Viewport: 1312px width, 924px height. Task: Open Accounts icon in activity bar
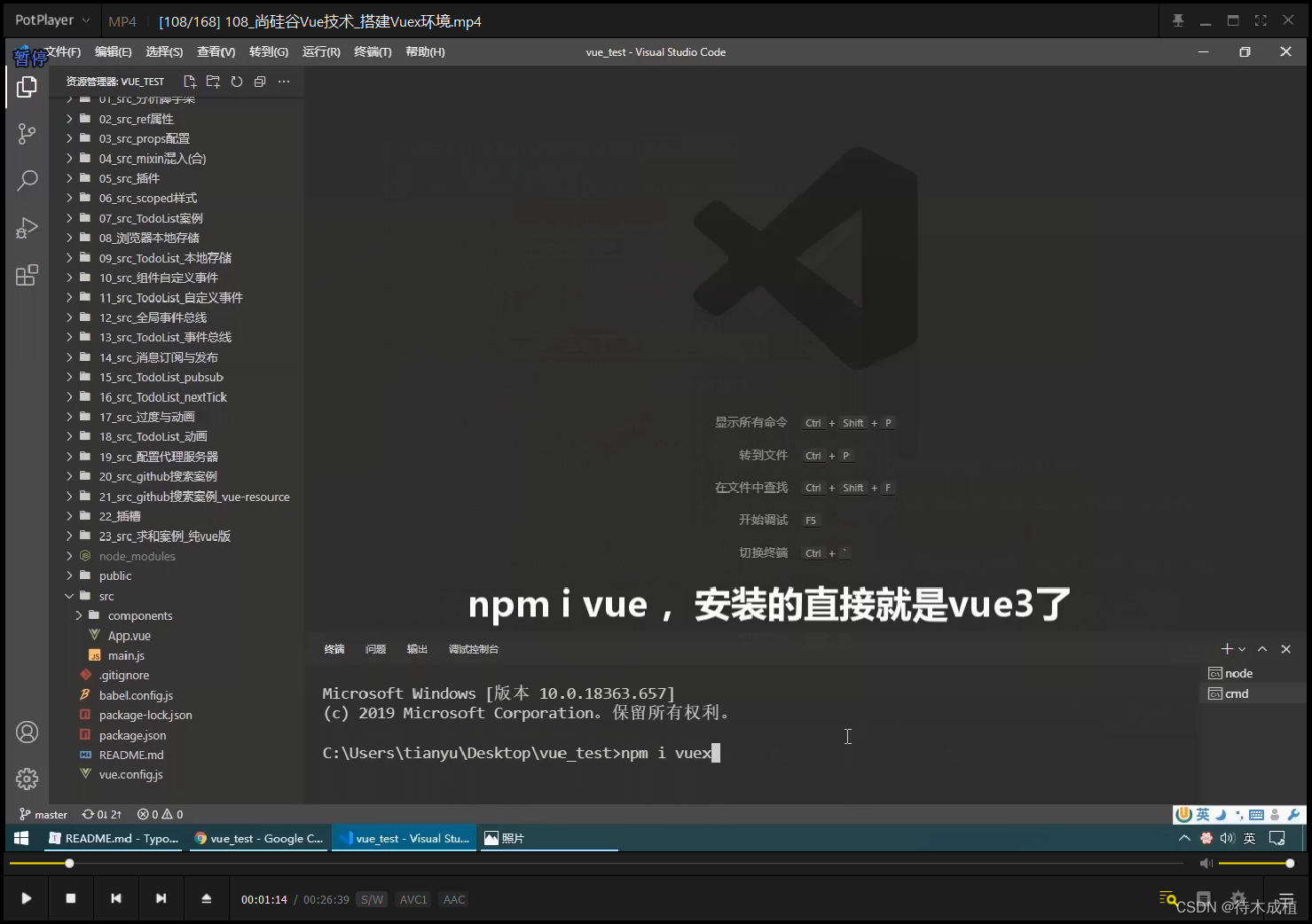(x=27, y=732)
